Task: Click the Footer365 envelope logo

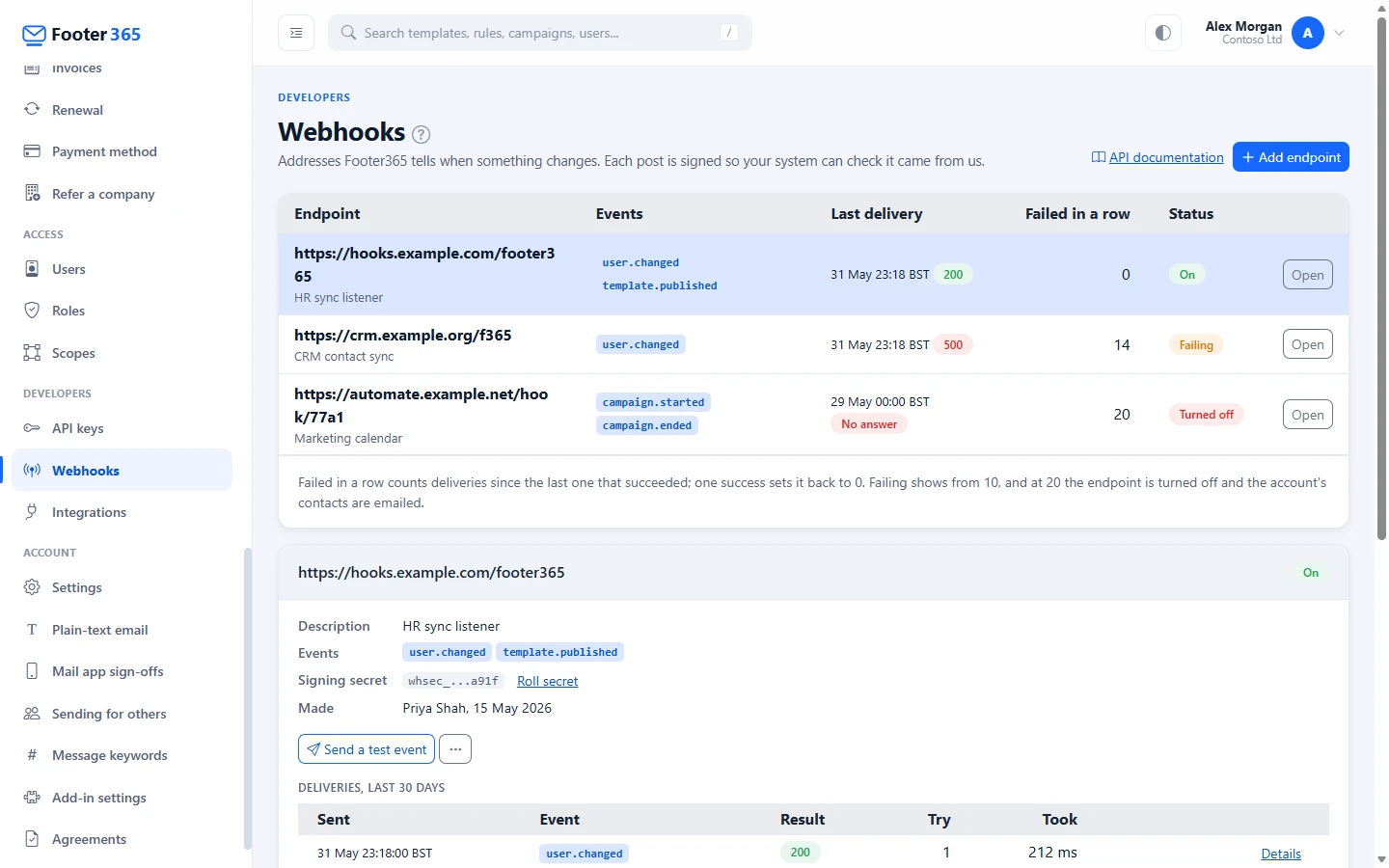Action: click(34, 35)
